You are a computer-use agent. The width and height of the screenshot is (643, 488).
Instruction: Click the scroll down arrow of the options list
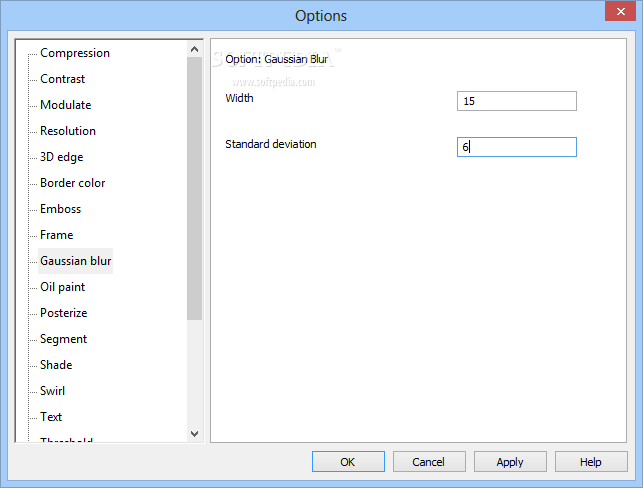(194, 433)
